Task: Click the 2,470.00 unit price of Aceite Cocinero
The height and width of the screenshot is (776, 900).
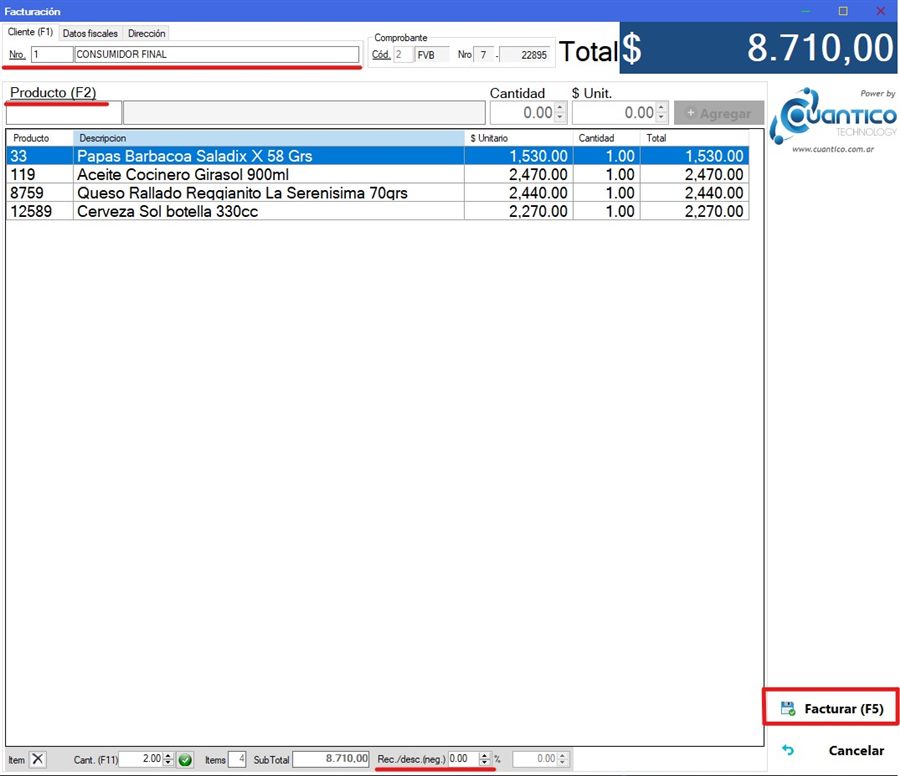Action: pyautogui.click(x=518, y=174)
